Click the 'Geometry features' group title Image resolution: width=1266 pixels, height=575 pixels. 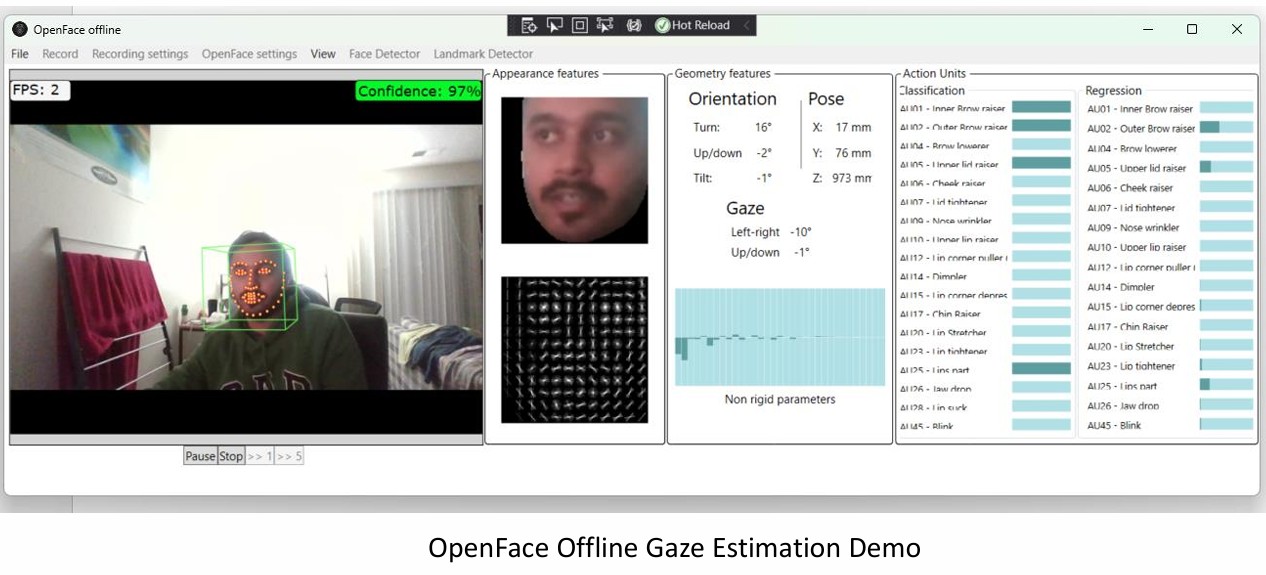pyautogui.click(x=723, y=73)
